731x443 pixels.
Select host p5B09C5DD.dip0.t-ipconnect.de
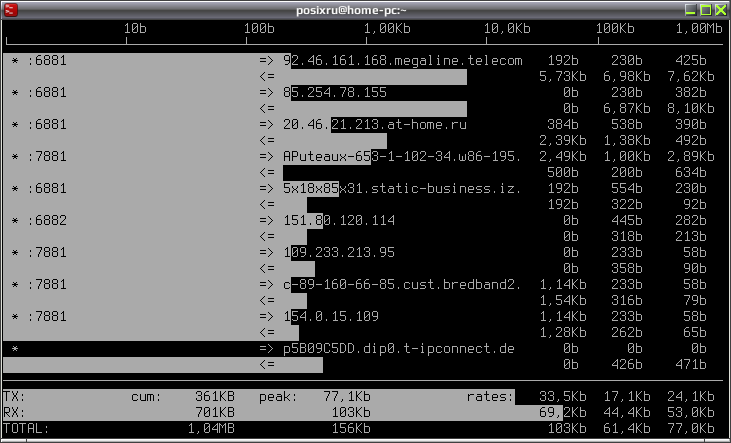click(399, 348)
